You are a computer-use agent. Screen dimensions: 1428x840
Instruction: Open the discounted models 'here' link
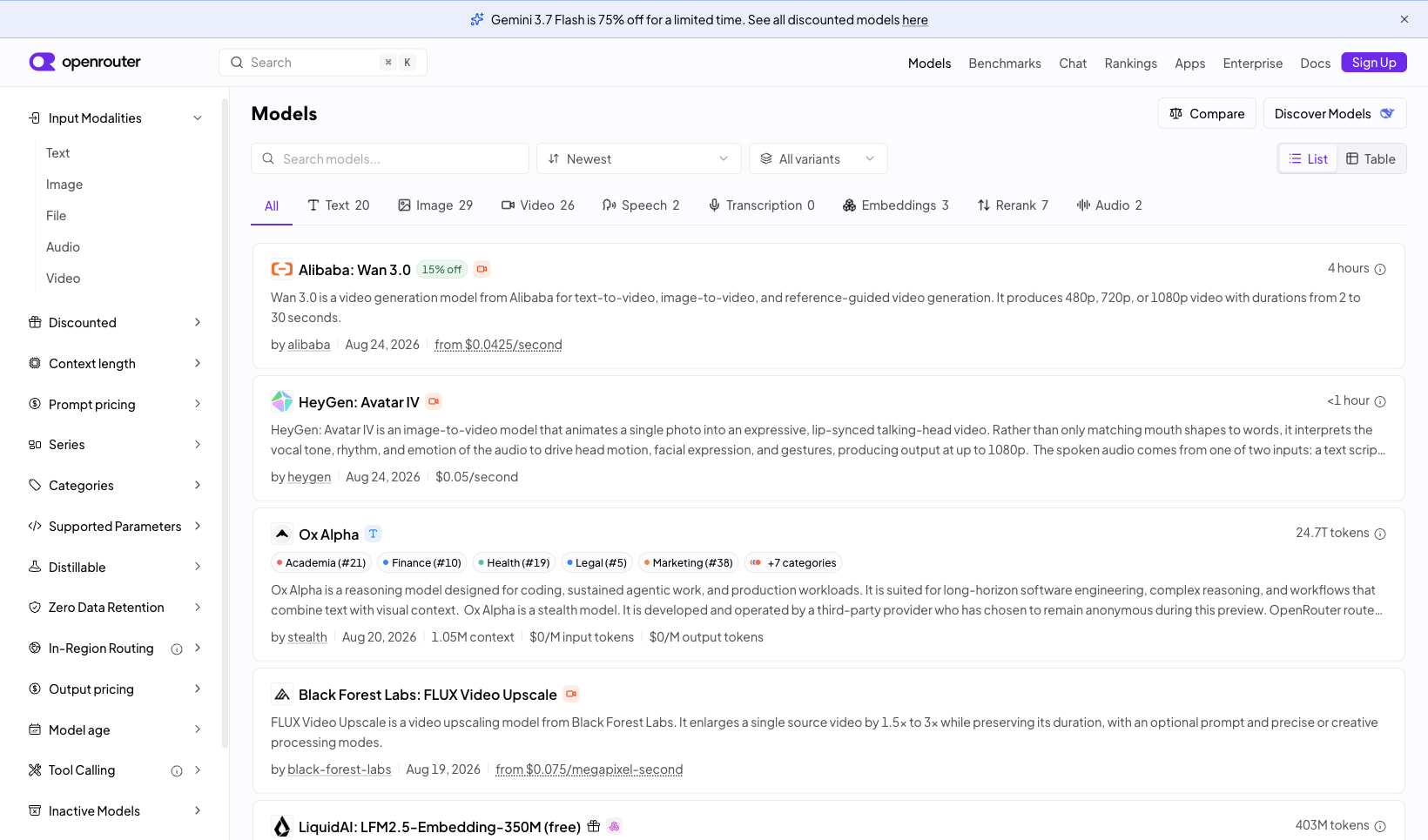click(x=915, y=20)
